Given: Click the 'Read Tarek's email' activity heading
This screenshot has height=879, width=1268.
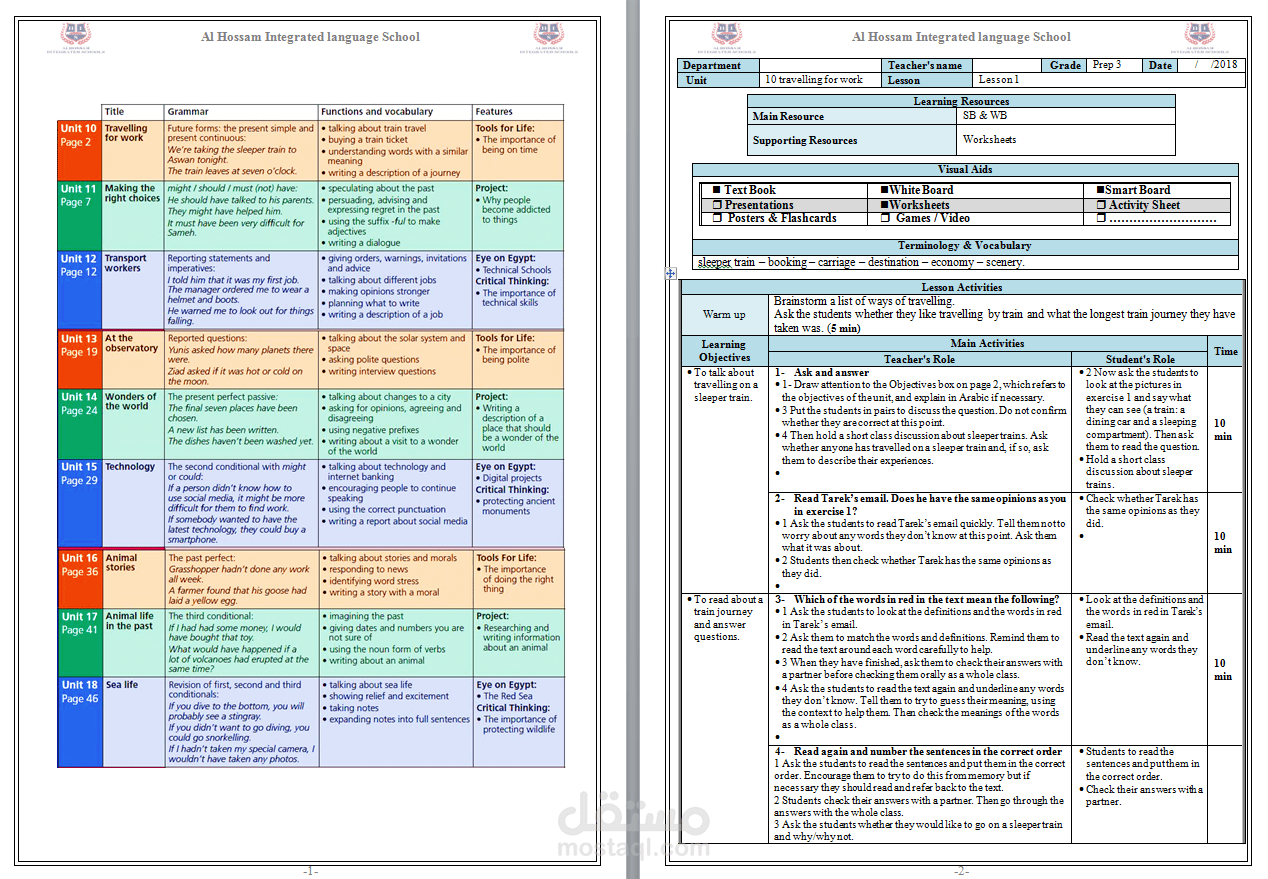Looking at the screenshot, I should click(920, 504).
